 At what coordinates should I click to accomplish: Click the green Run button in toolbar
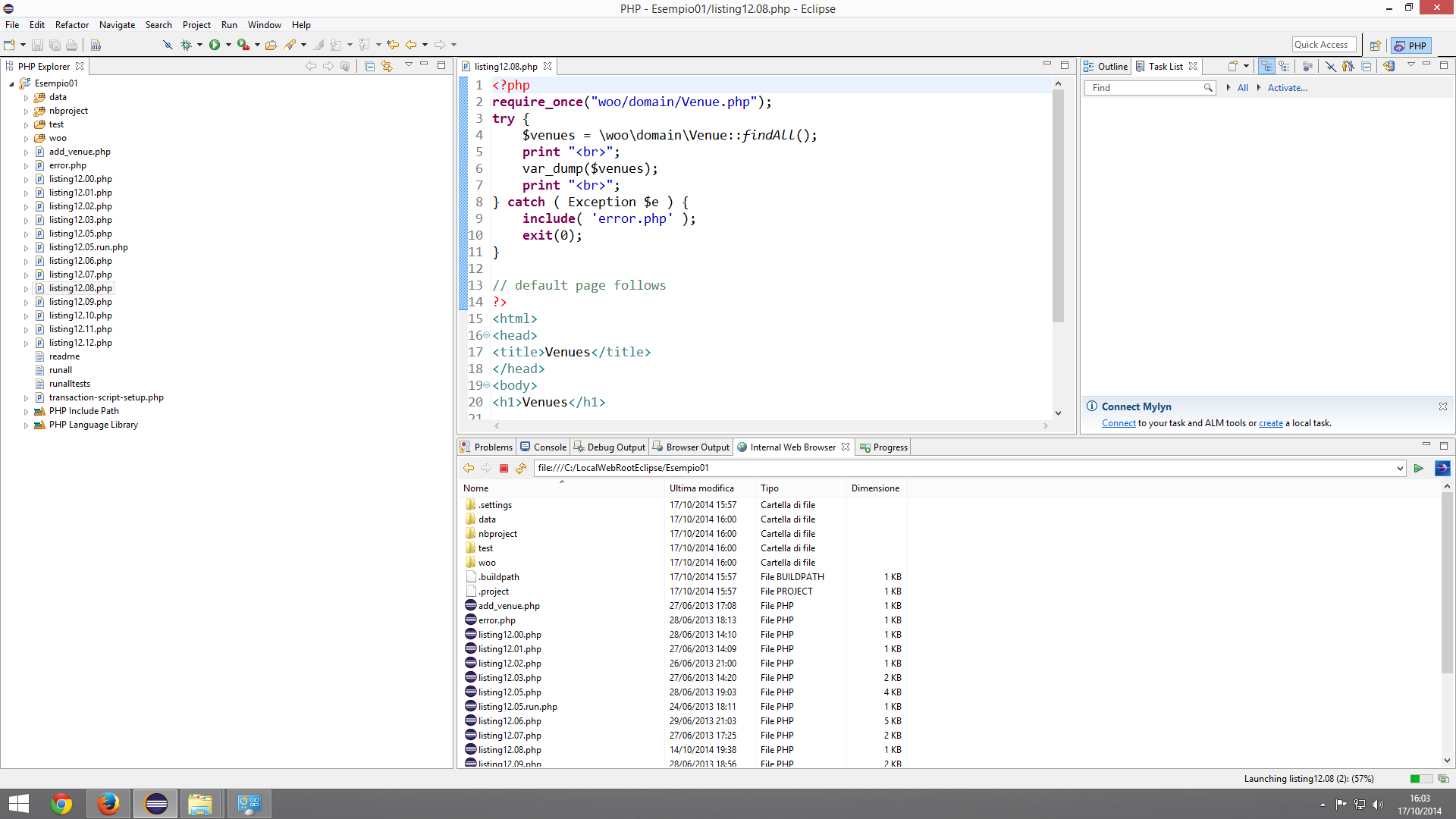(215, 45)
